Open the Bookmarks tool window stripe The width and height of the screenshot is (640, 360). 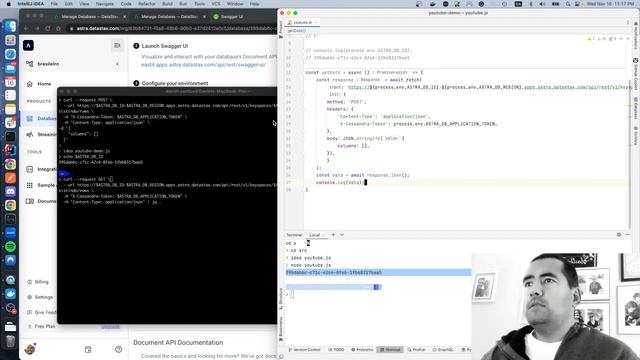click(281, 329)
